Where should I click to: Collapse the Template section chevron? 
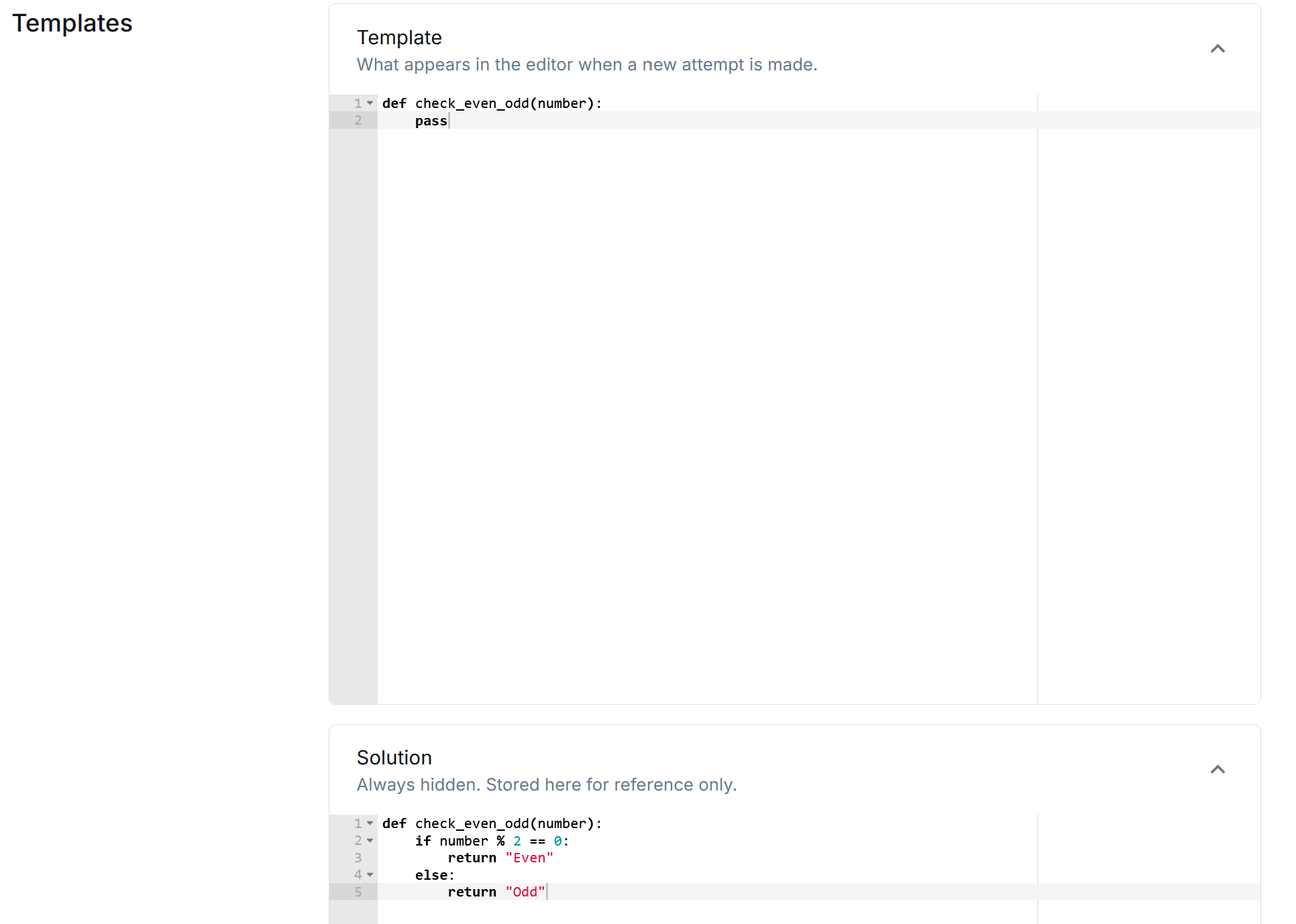tap(1218, 49)
